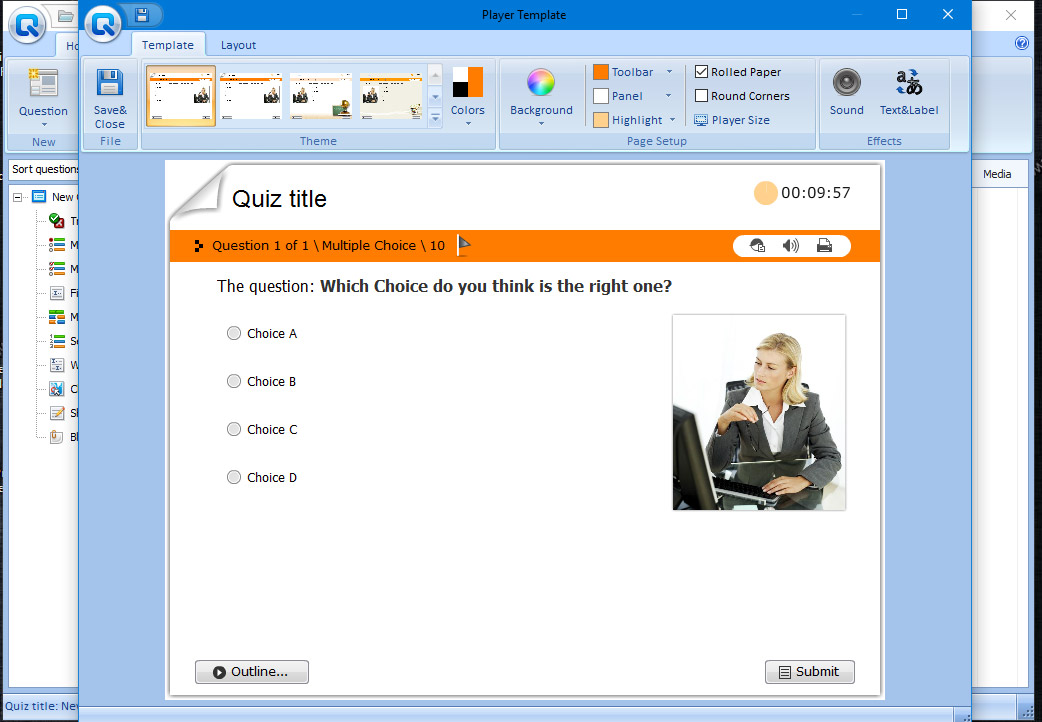This screenshot has width=1042, height=722.
Task: Click the Panel white color swatch
Action: point(601,96)
